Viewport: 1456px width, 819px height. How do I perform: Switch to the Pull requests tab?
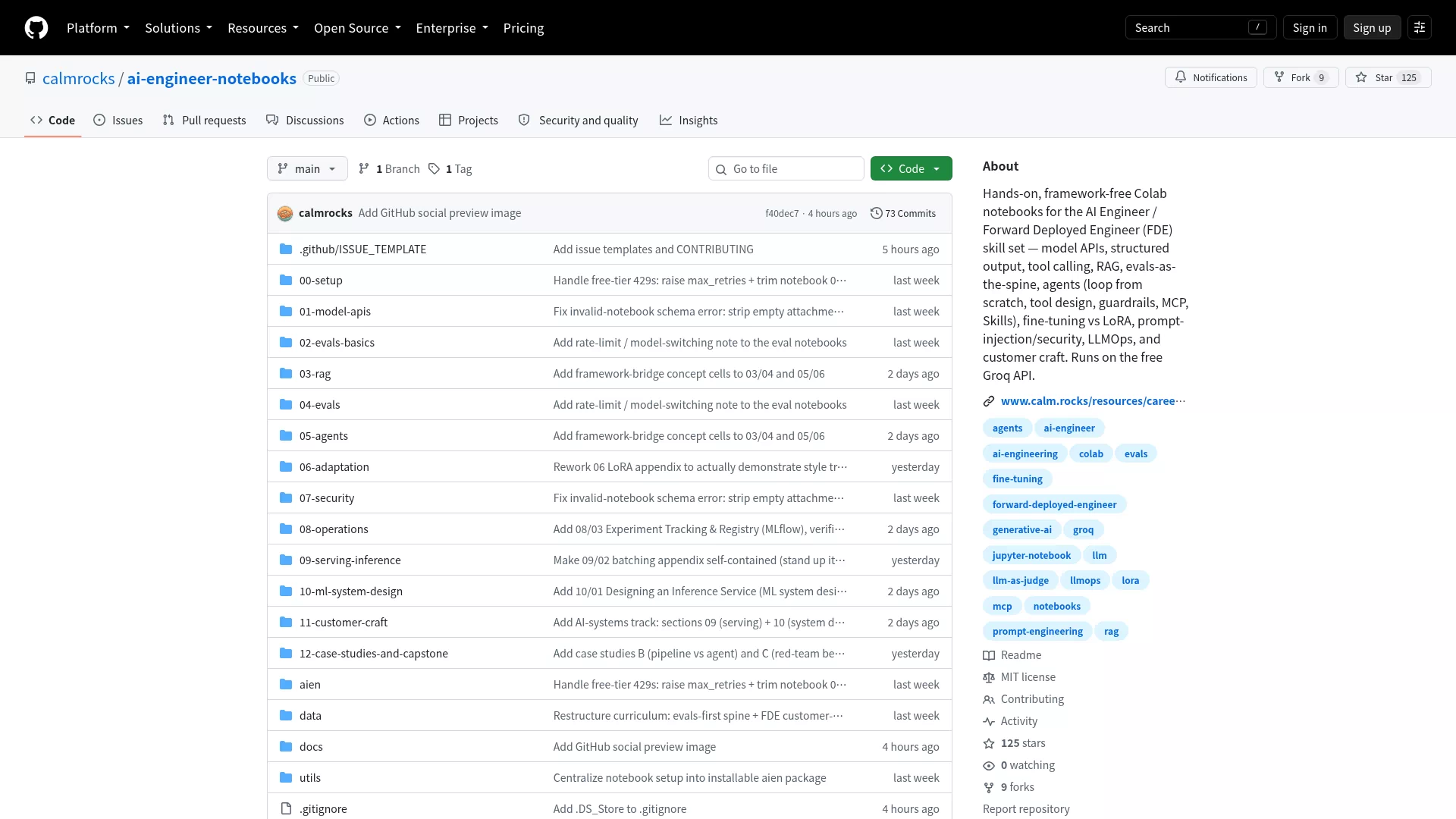[x=205, y=121]
